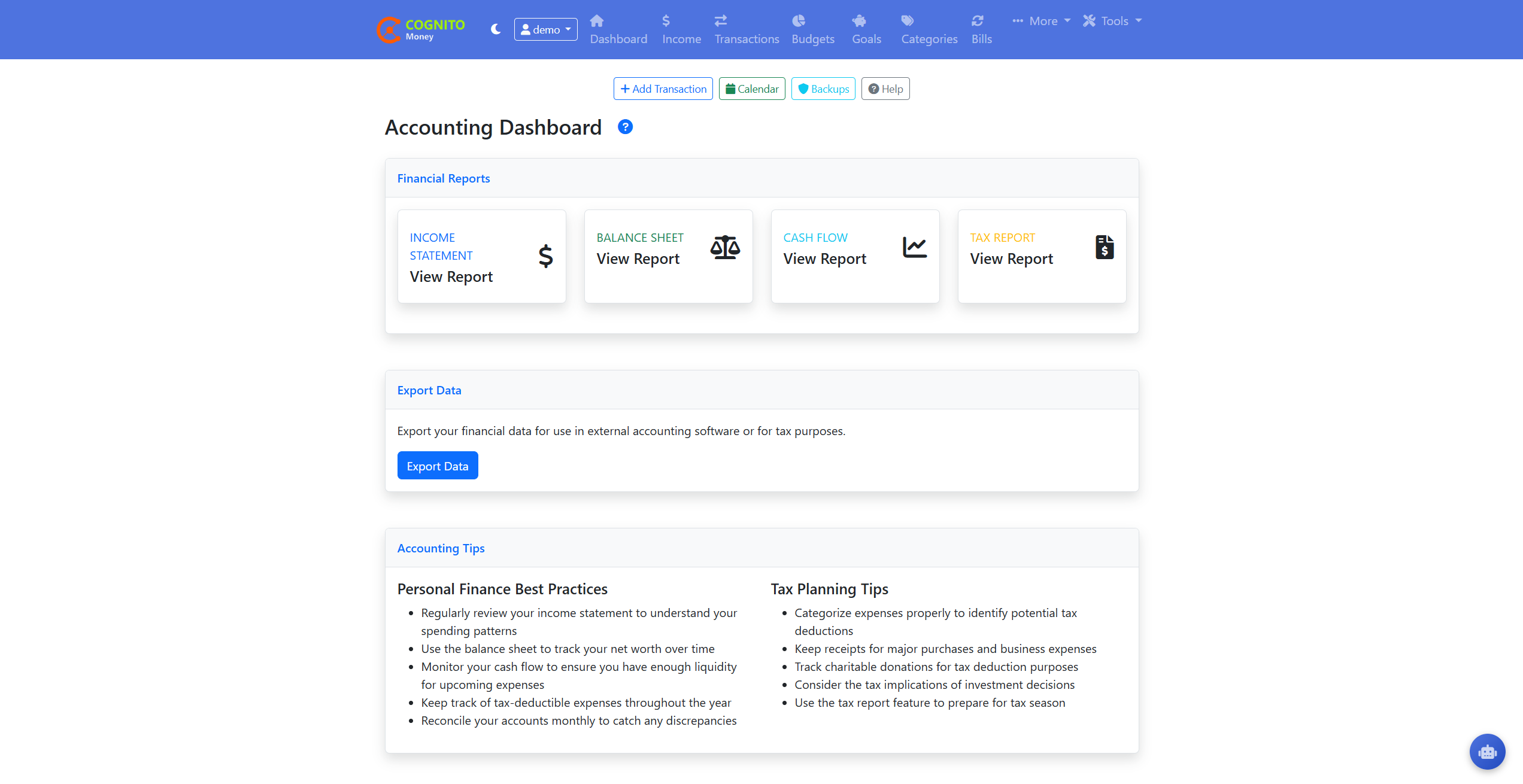
Task: Expand the Tools dropdown menu
Action: click(1112, 21)
